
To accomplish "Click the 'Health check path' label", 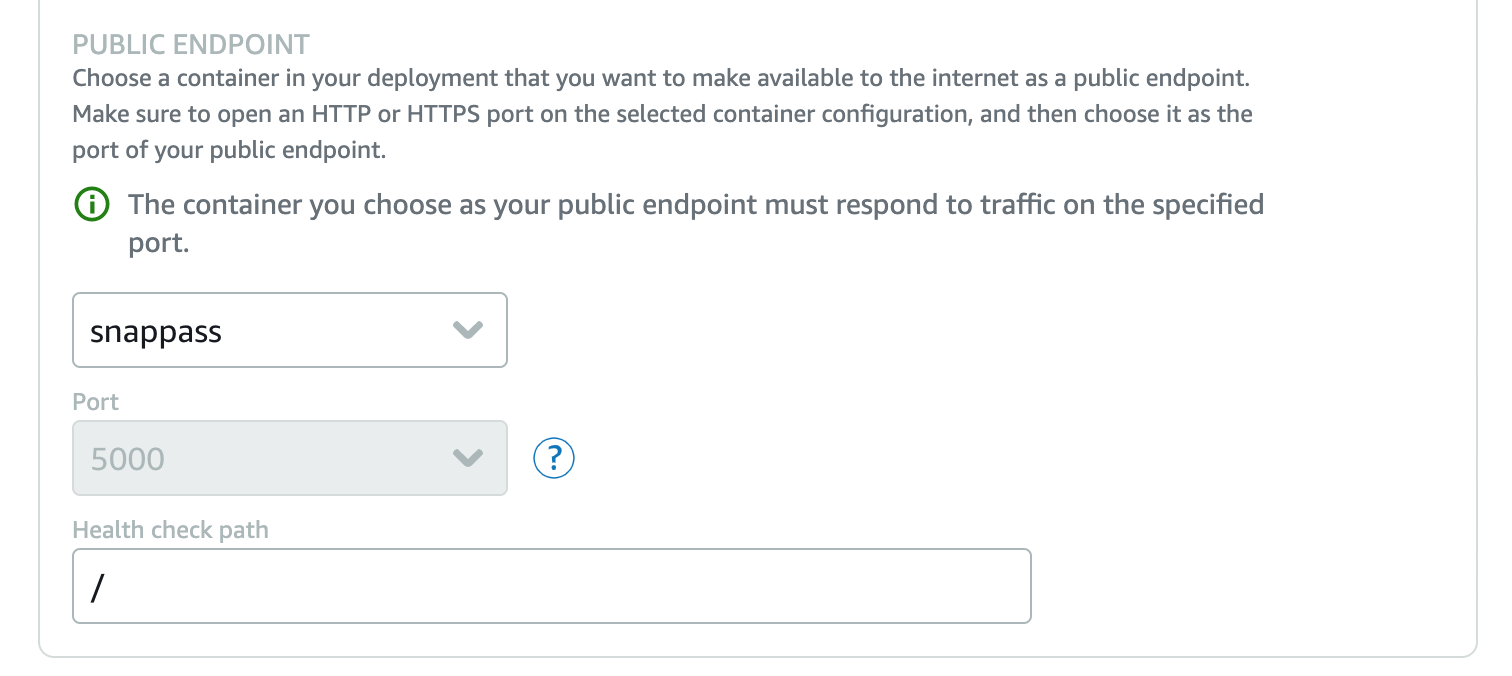I will tap(171, 530).
